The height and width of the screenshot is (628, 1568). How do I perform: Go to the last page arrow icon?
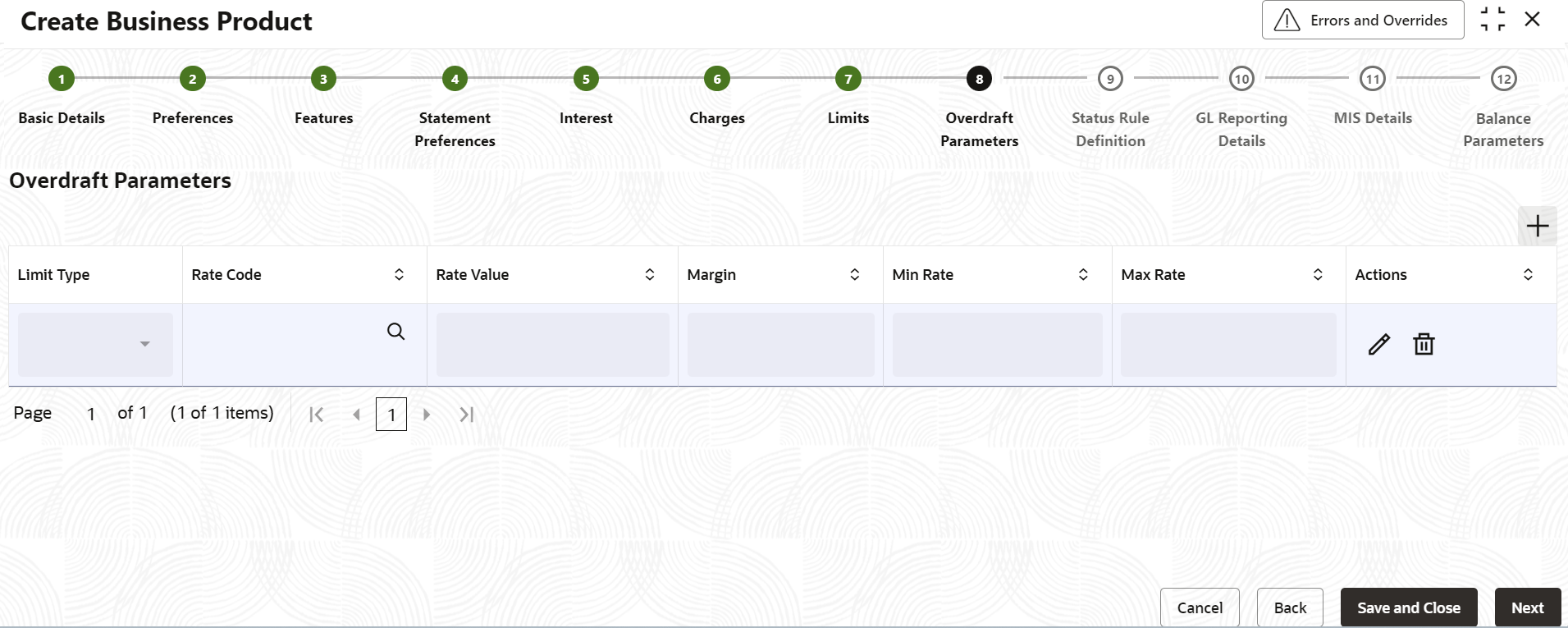click(x=467, y=415)
